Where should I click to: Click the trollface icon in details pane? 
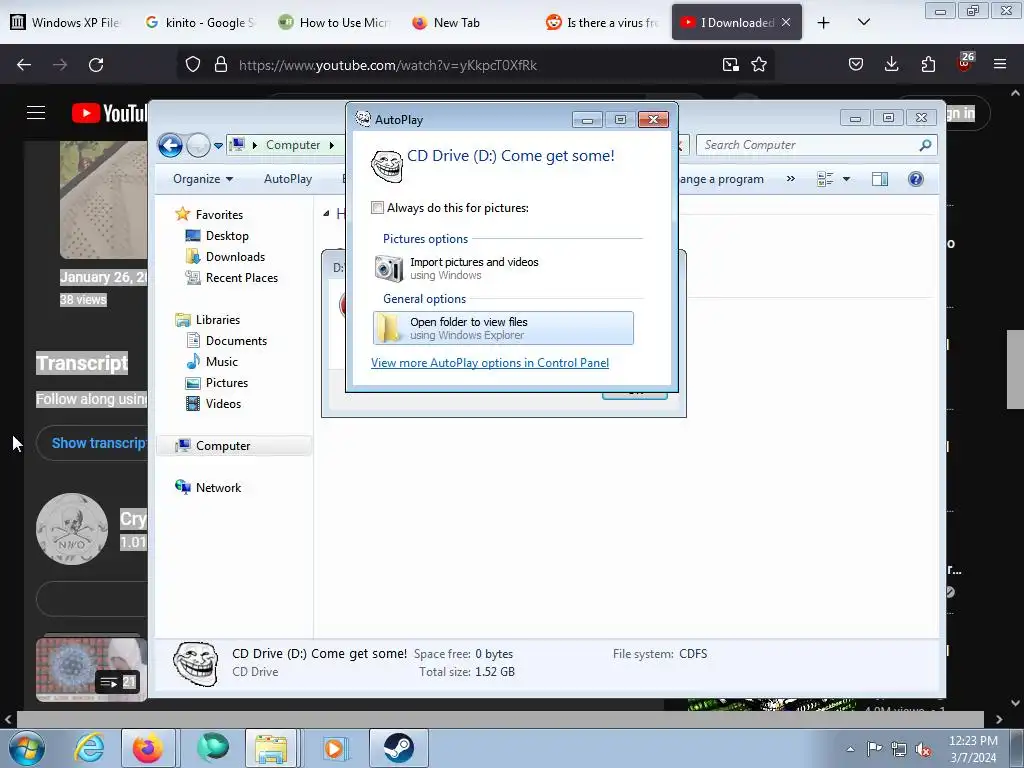click(195, 663)
